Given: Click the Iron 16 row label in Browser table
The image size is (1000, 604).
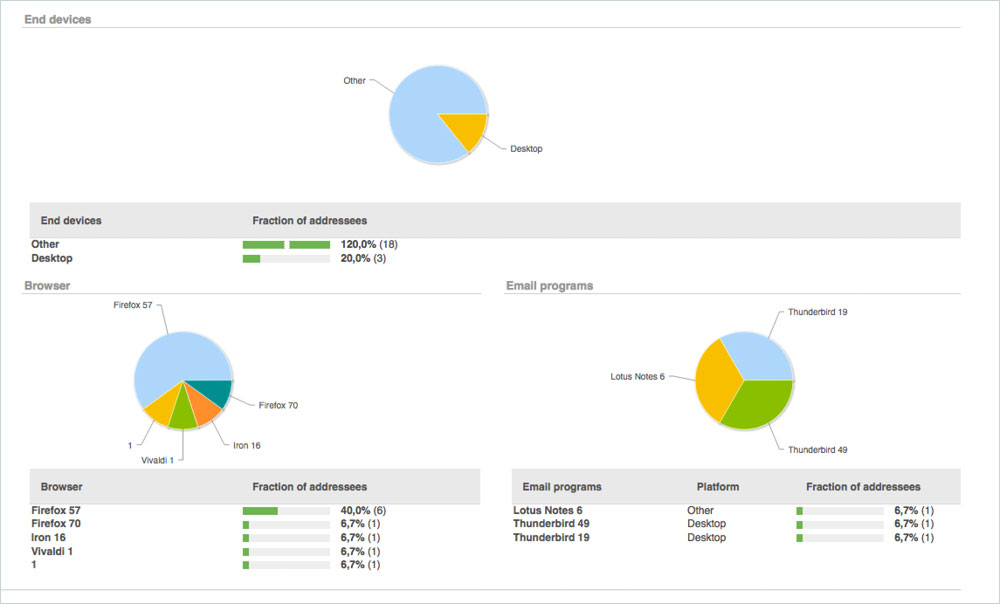Looking at the screenshot, I should [x=48, y=537].
